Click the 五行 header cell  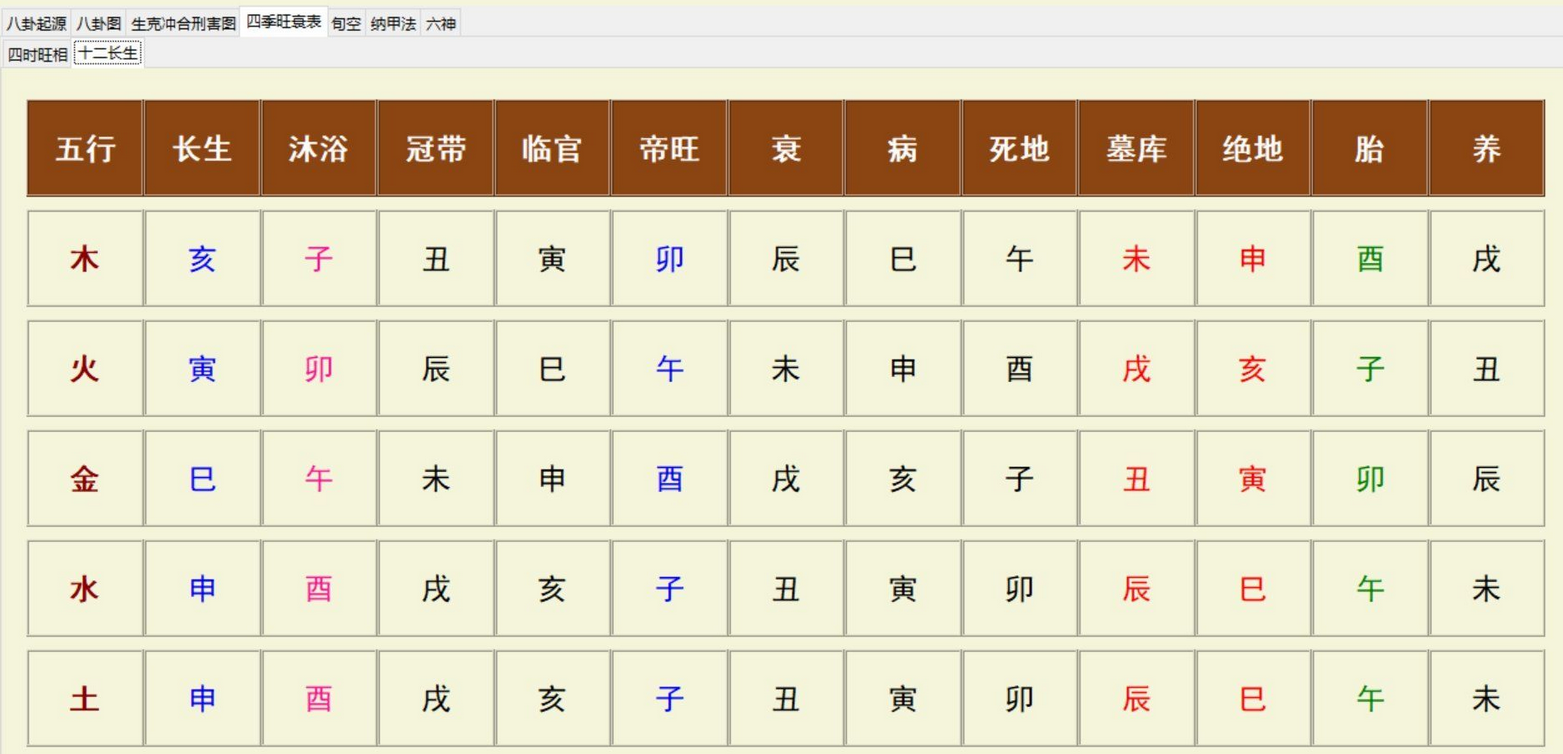85,147
